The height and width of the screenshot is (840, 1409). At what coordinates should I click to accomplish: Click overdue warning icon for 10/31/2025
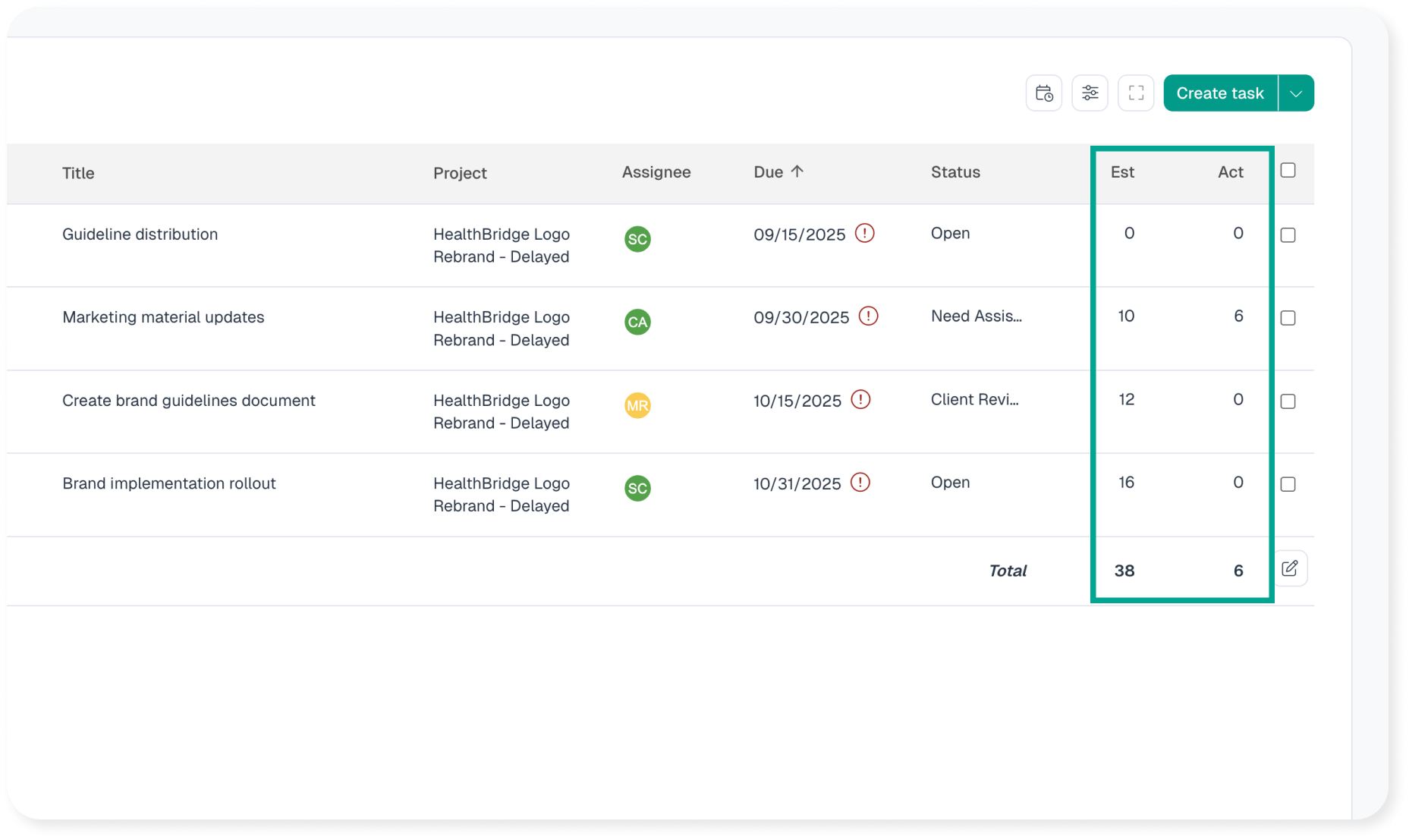coord(860,483)
